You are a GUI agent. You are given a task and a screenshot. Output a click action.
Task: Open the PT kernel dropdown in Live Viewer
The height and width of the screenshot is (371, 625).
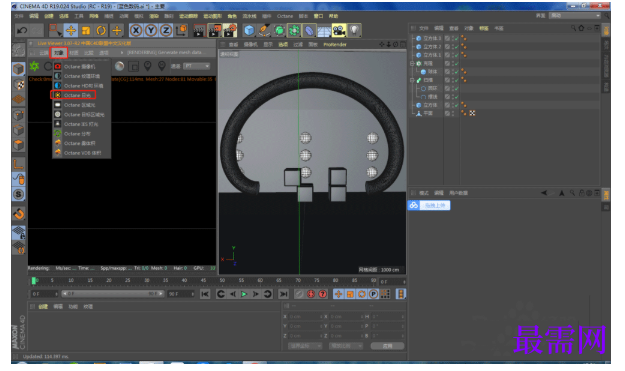[x=197, y=66]
